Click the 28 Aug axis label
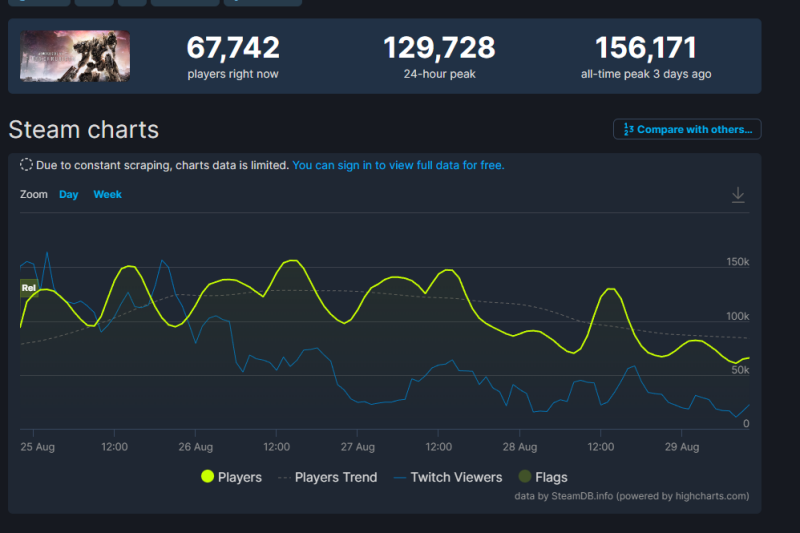 [x=520, y=447]
